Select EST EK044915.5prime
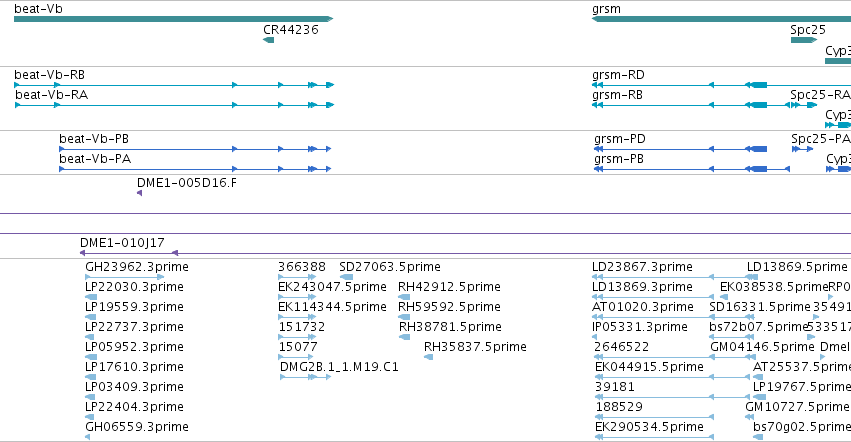The height and width of the screenshot is (442, 851). click(x=649, y=367)
